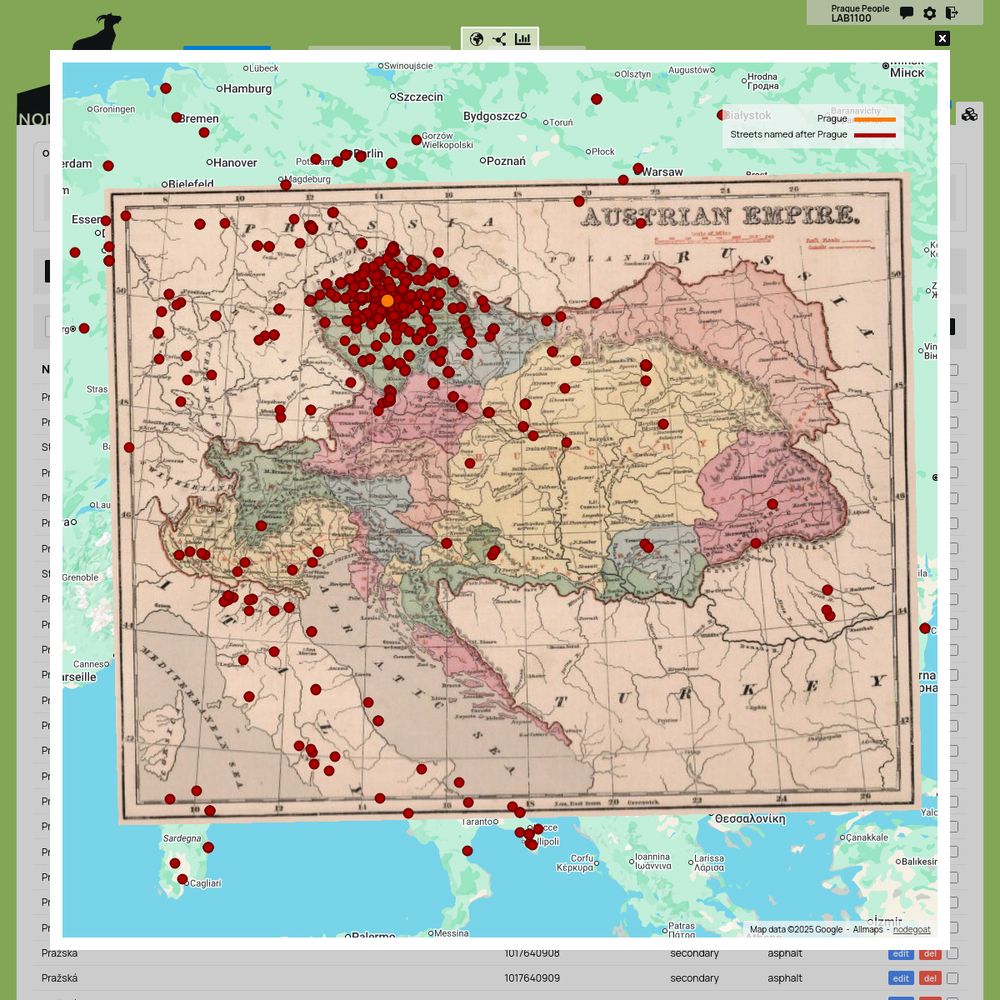The height and width of the screenshot is (1000, 1000).
Task: Click the Poznań city label on the map
Action: pos(506,161)
